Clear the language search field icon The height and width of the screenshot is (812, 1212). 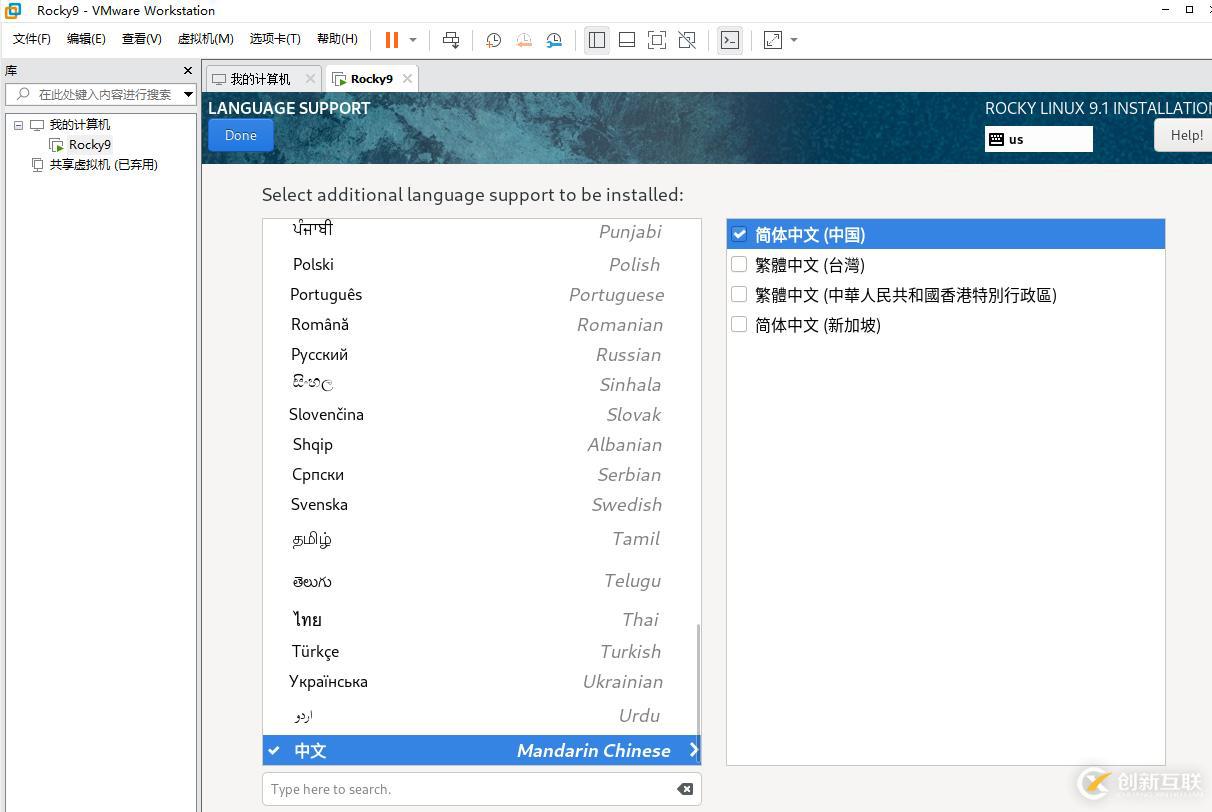685,789
